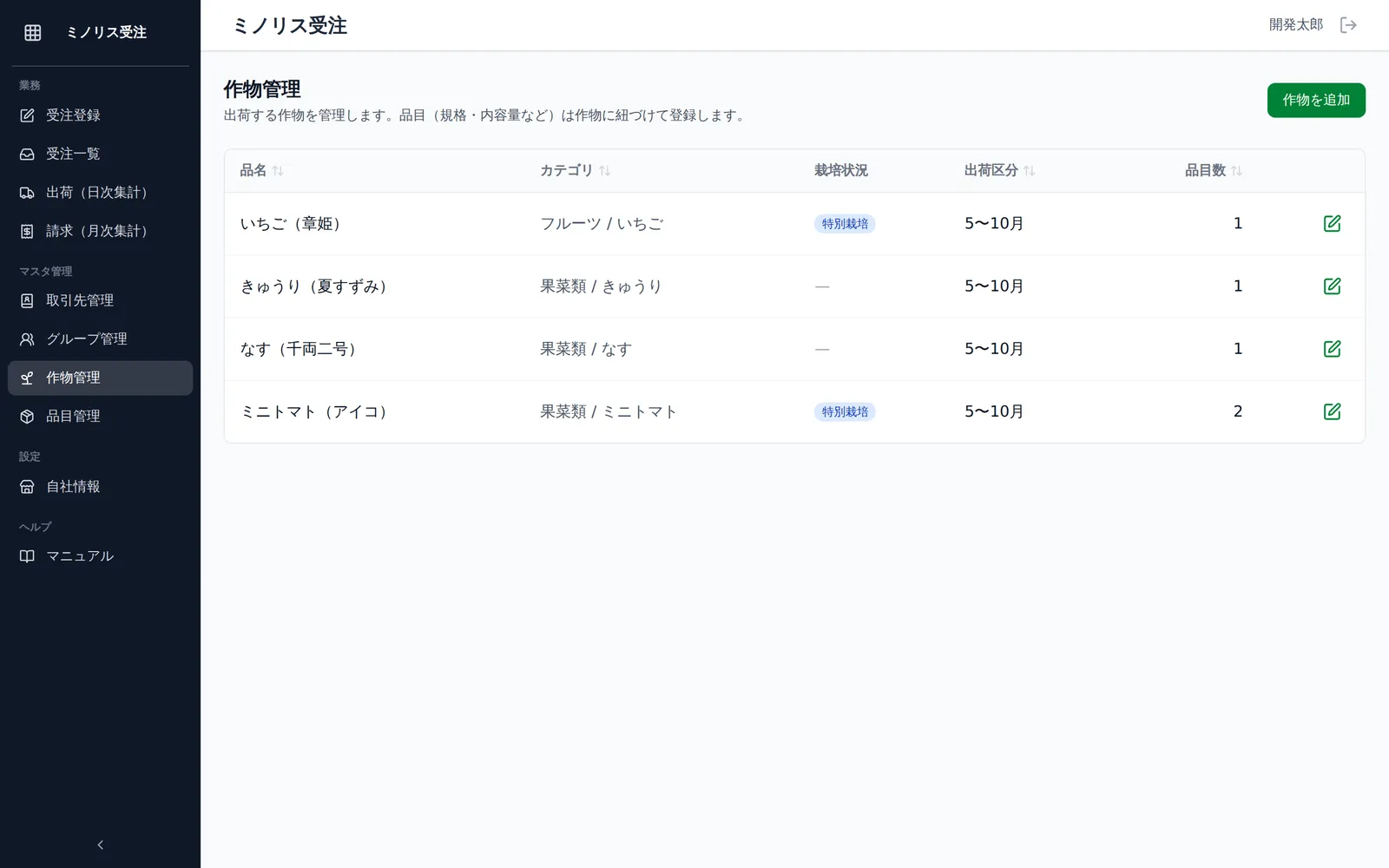Click the 請求 receipt icon in sidebar
Viewport: 1389px width, 868px height.
(27, 231)
